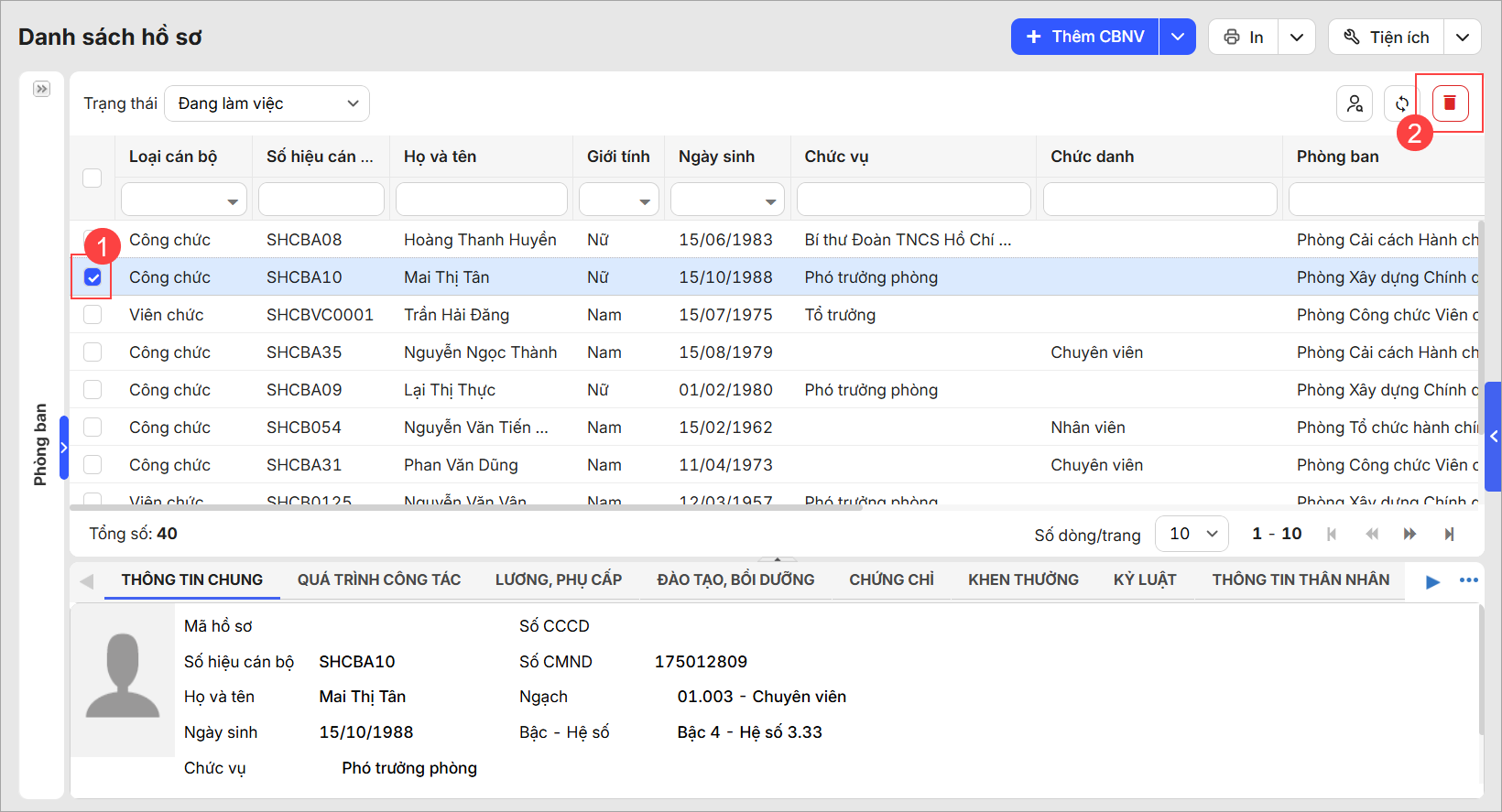This screenshot has height=812, width=1502.
Task: Uncheck the Mai Thị Tân row checkbox
Action: pyautogui.click(x=93, y=277)
